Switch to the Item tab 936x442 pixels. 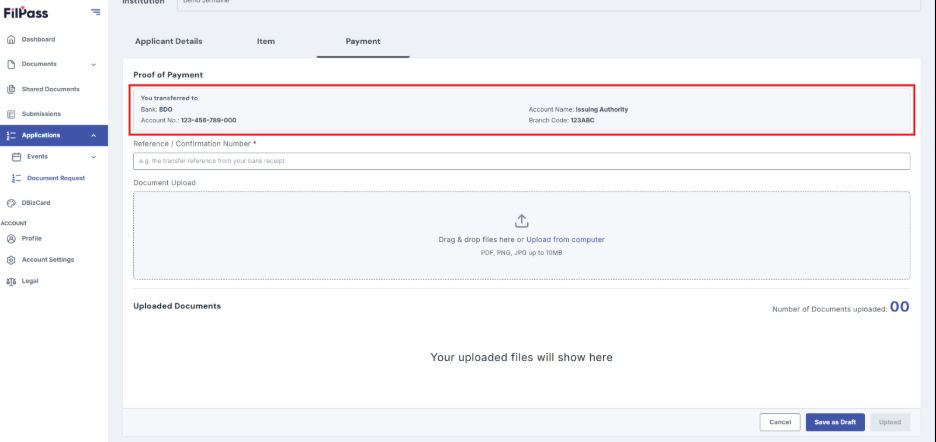coord(266,41)
